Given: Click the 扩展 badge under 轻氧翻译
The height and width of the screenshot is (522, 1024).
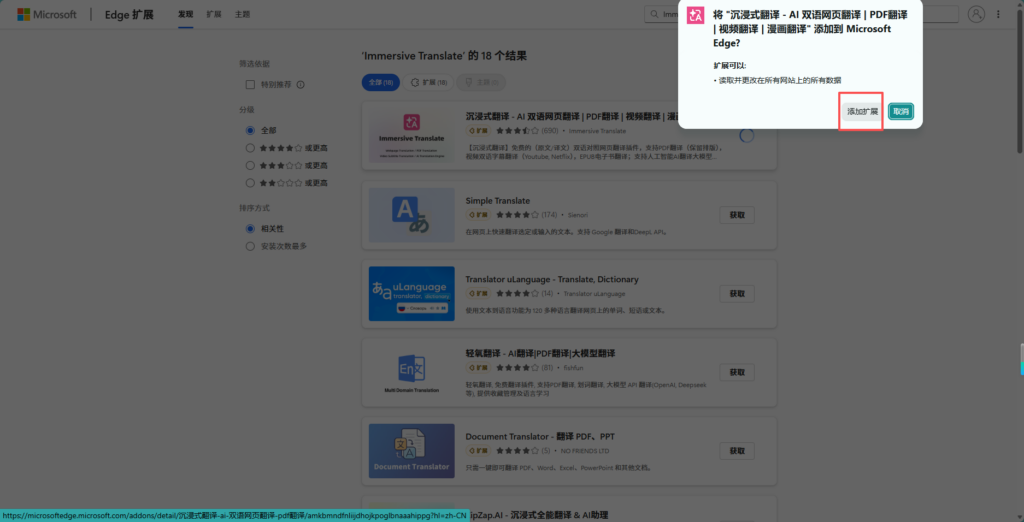Looking at the screenshot, I should point(479,367).
